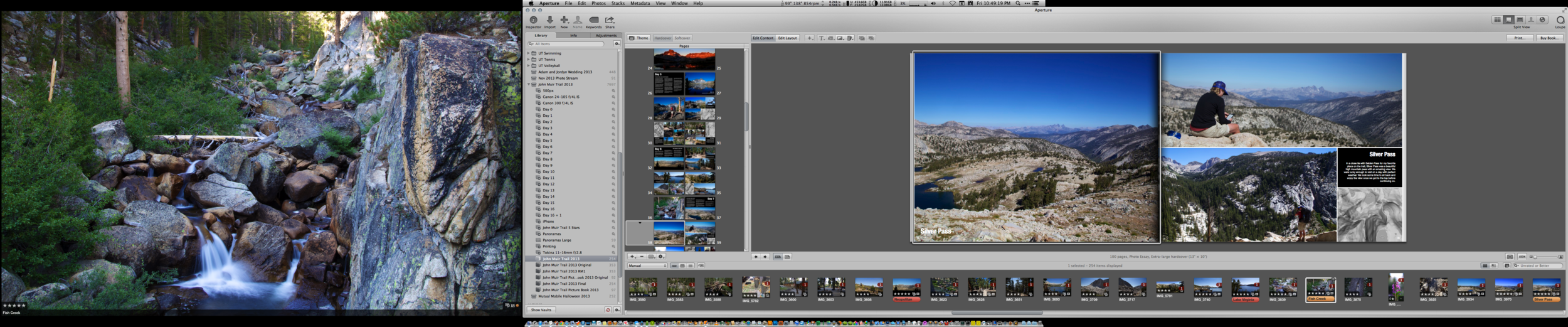Switch to the Adjustments tab
This screenshot has height=327, width=1568.
(606, 35)
